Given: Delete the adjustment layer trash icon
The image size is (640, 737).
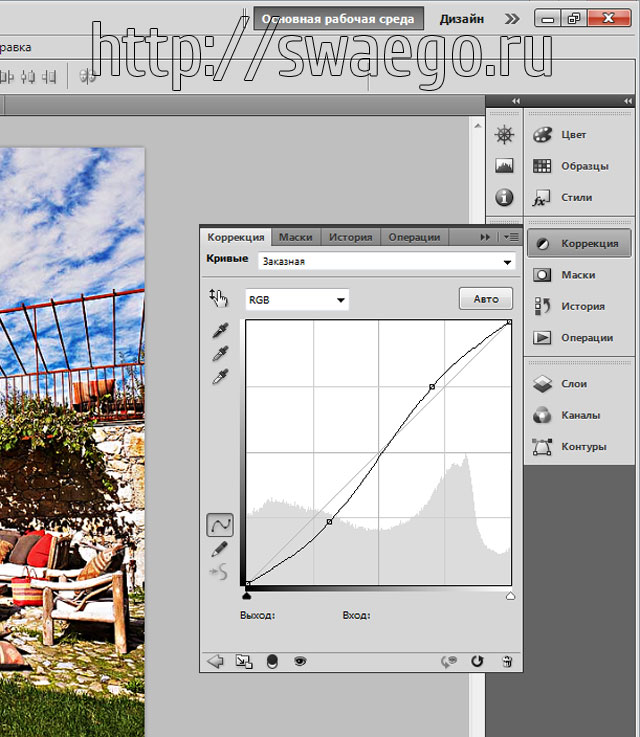Looking at the screenshot, I should pos(507,662).
